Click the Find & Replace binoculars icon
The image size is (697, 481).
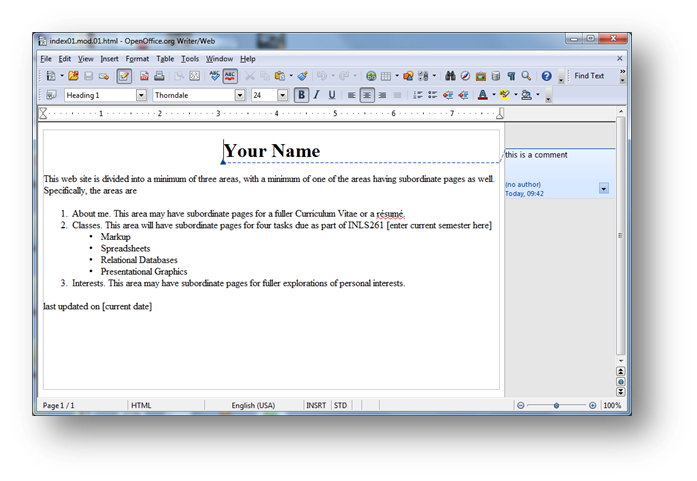click(450, 76)
